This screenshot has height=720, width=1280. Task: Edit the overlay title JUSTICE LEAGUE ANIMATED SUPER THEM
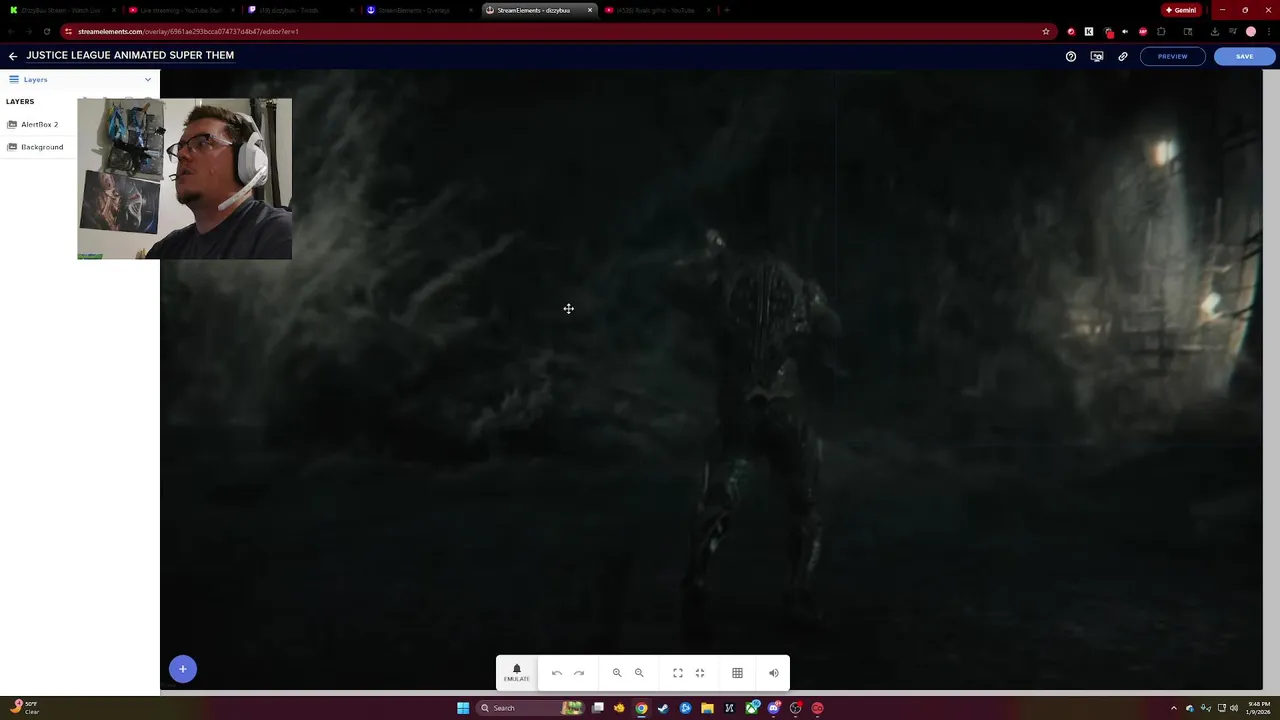(x=130, y=56)
